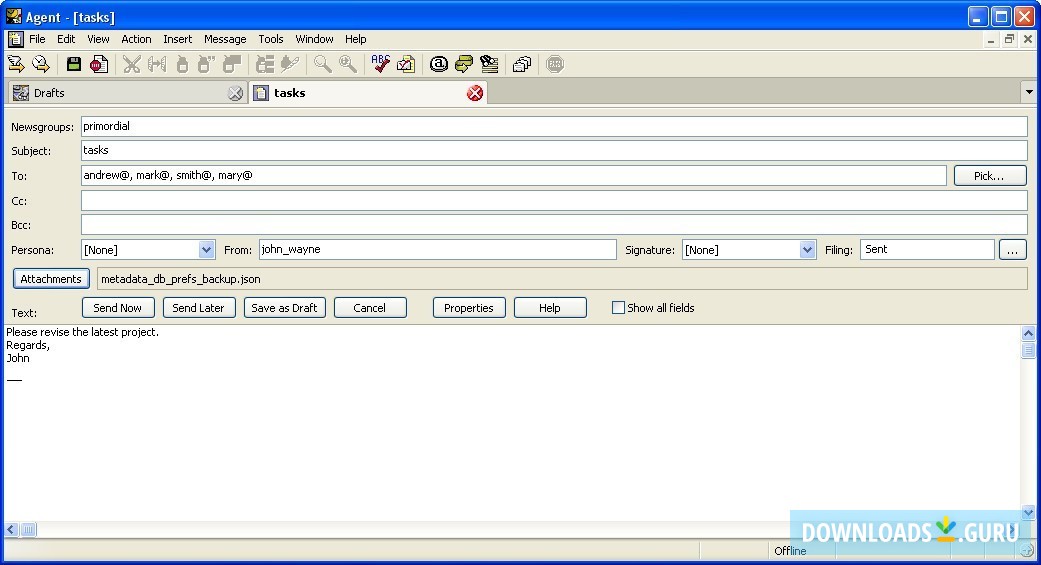Click into the Subject field
Screen dimensions: 1041x565
pos(554,150)
